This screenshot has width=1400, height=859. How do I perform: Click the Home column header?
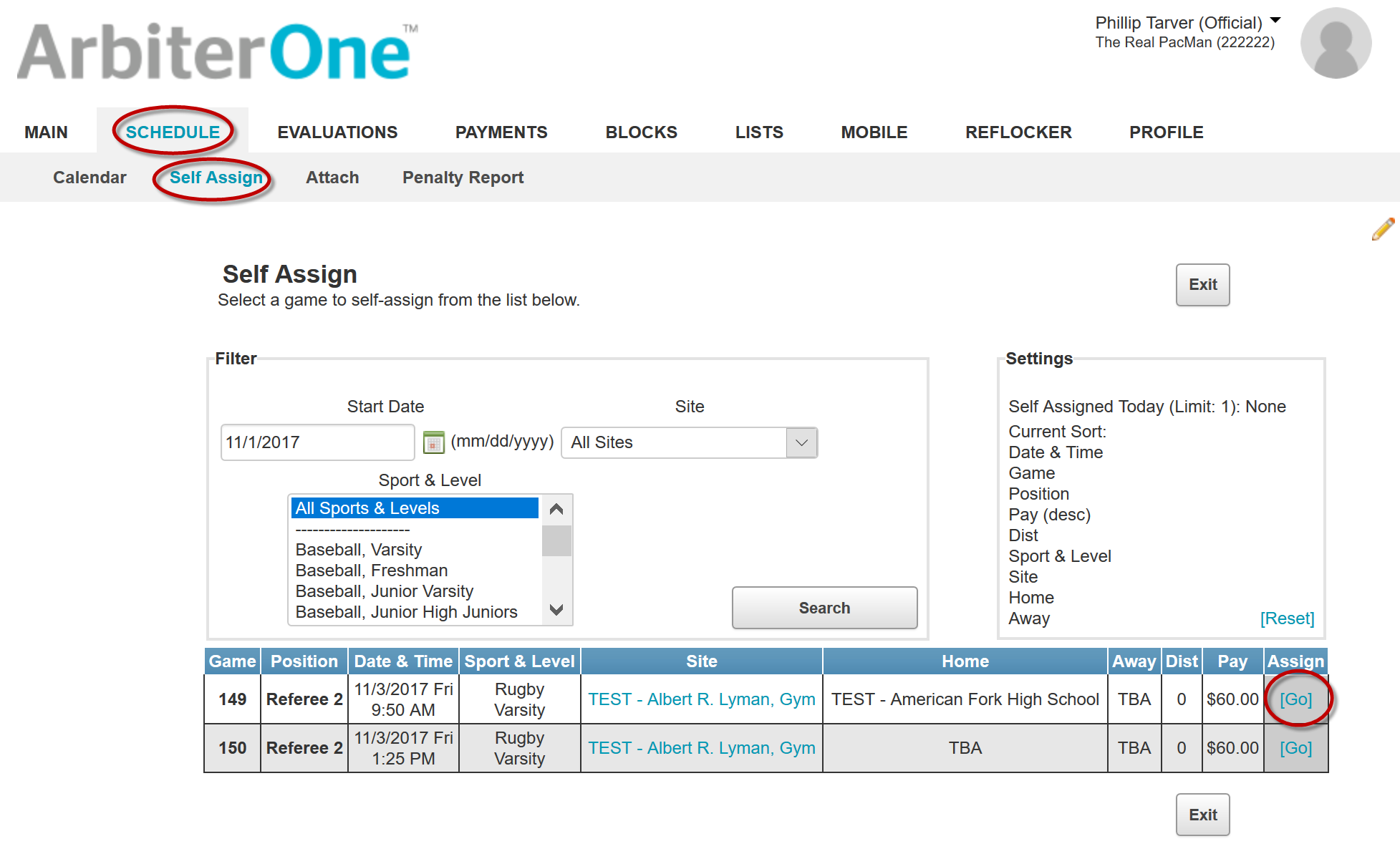click(965, 661)
